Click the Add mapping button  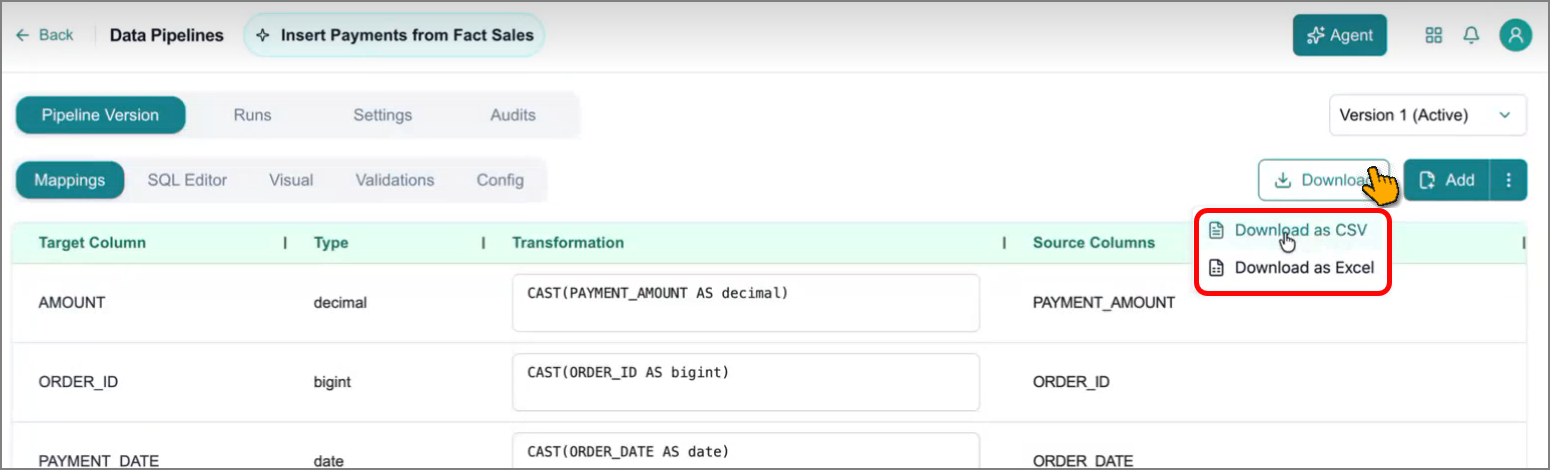pyautogui.click(x=1447, y=180)
